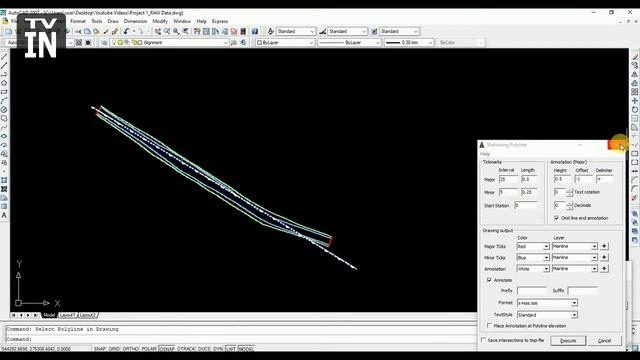Toggle SNAP mode in status bar
The width and height of the screenshot is (640, 360).
click(x=100, y=349)
